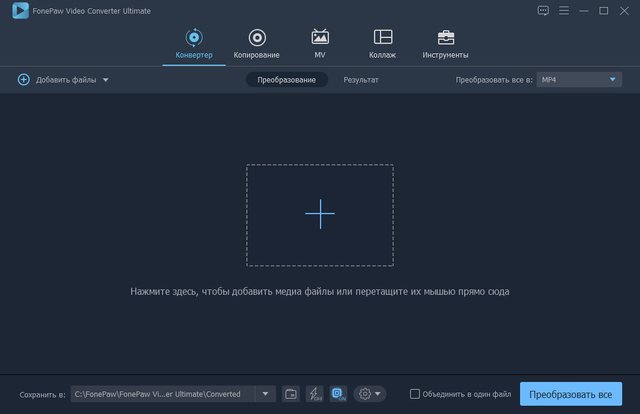The width and height of the screenshot is (640, 414).
Task: Open the Конвертер tab
Action: (x=194, y=44)
